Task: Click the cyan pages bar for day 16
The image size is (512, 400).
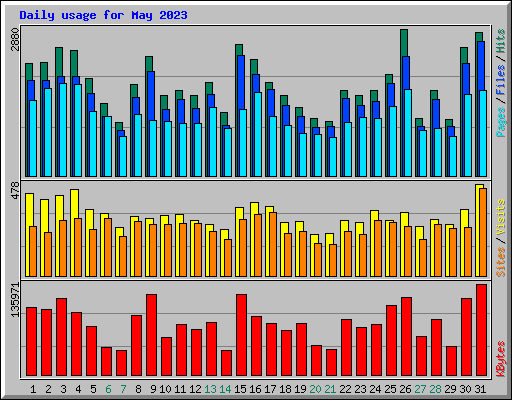Action: (x=258, y=134)
